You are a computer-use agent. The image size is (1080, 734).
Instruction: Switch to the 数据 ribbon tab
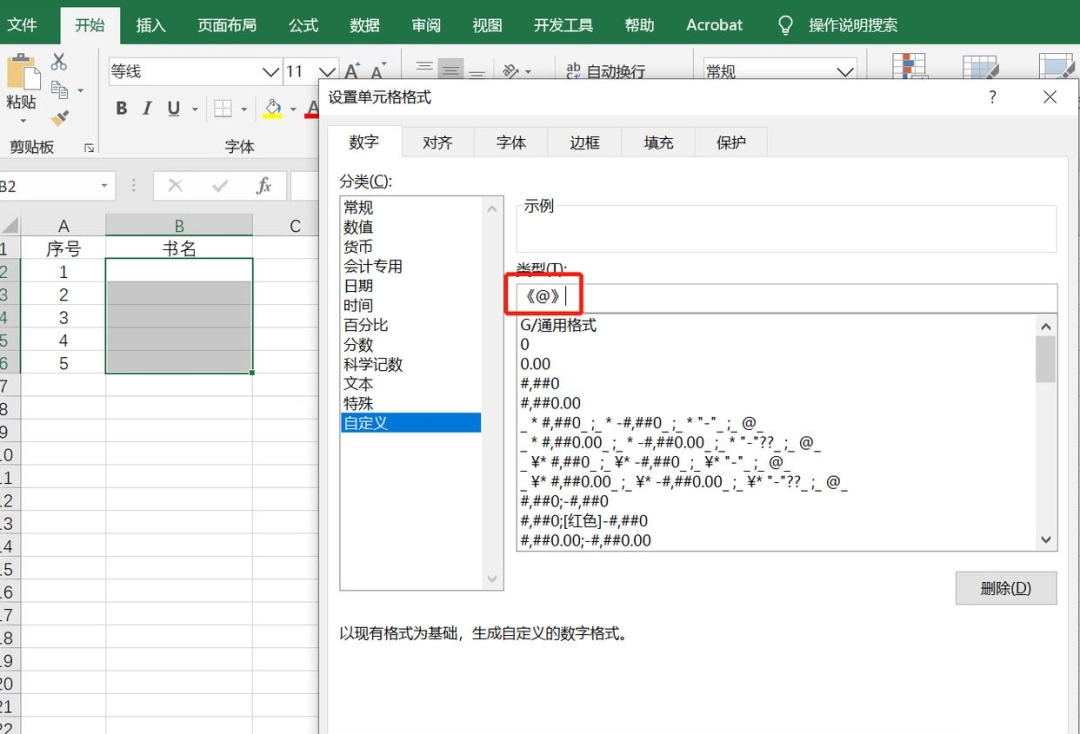pos(364,25)
